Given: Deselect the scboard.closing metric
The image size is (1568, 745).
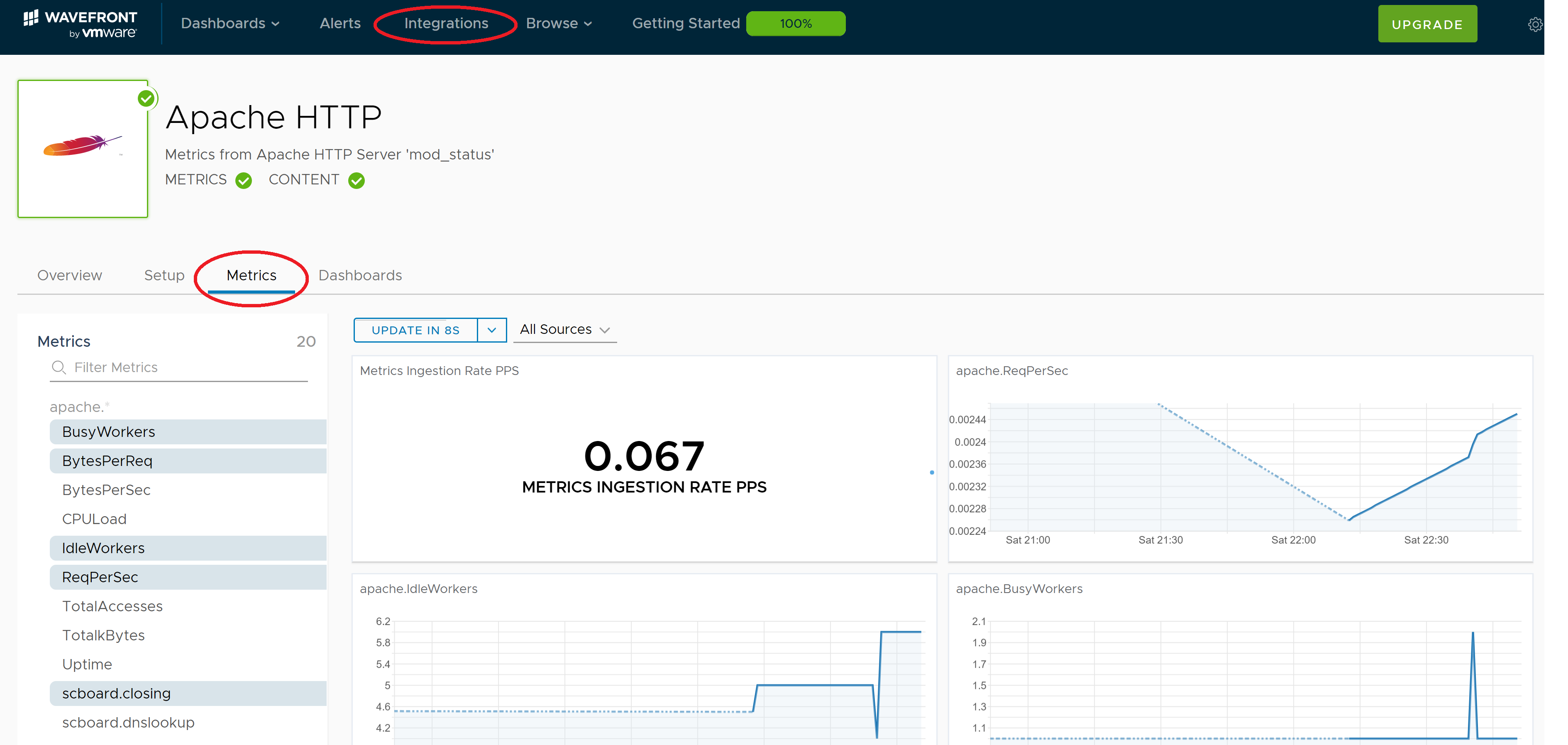Looking at the screenshot, I should coord(188,693).
